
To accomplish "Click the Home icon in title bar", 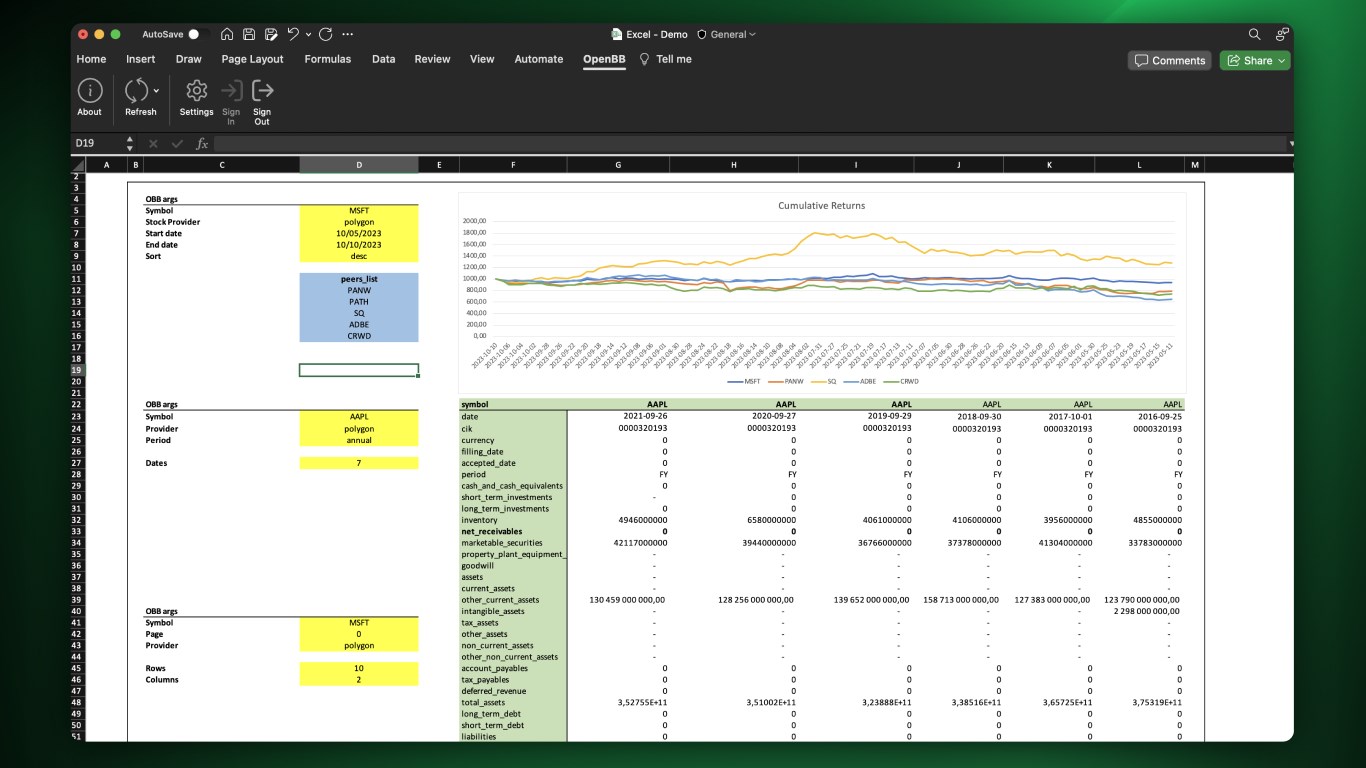I will point(227,34).
